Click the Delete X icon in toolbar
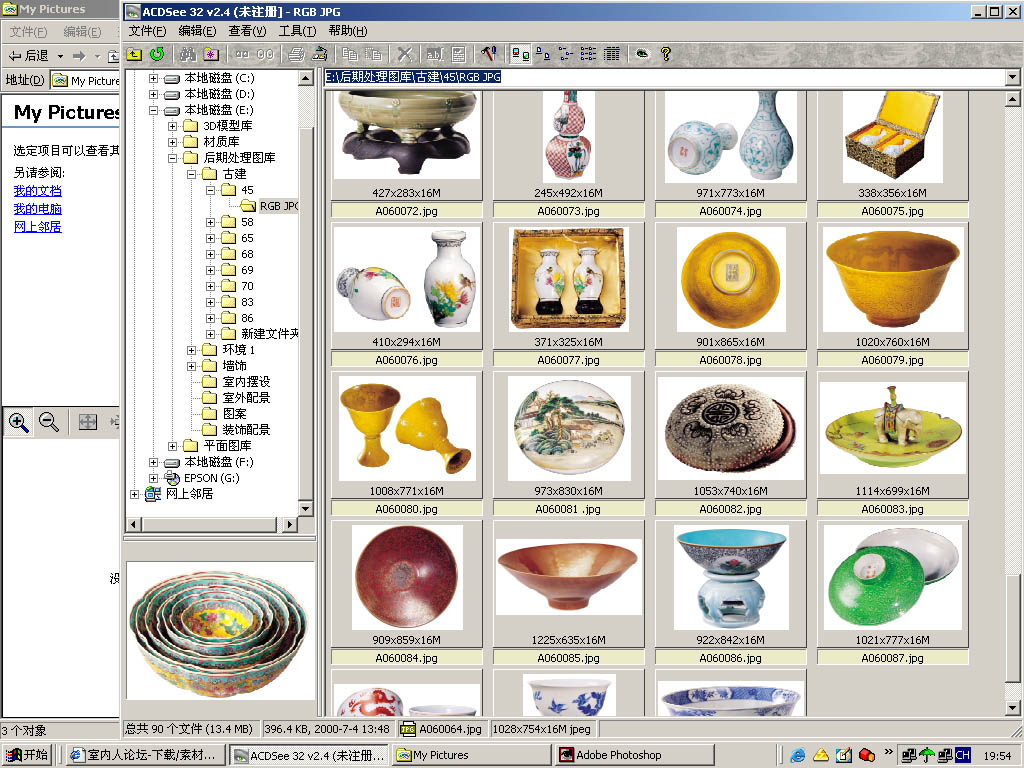 click(x=405, y=54)
